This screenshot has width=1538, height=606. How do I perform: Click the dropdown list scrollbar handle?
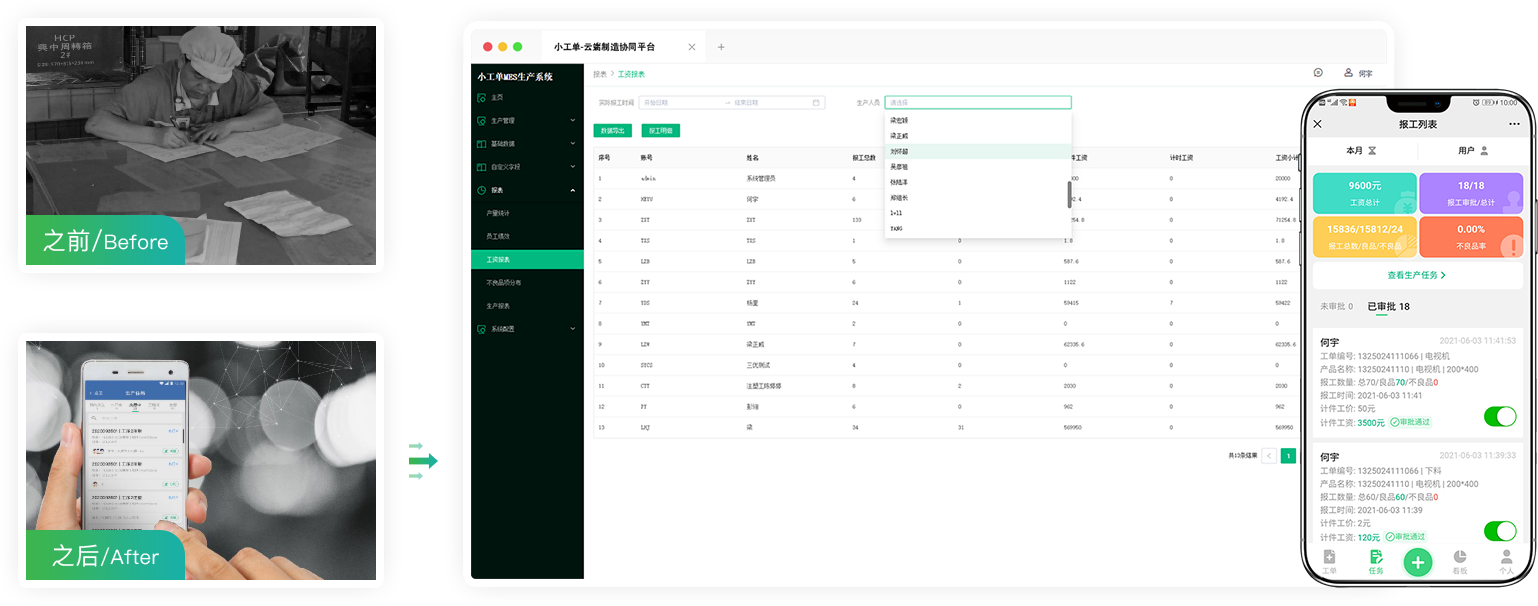pos(1069,193)
